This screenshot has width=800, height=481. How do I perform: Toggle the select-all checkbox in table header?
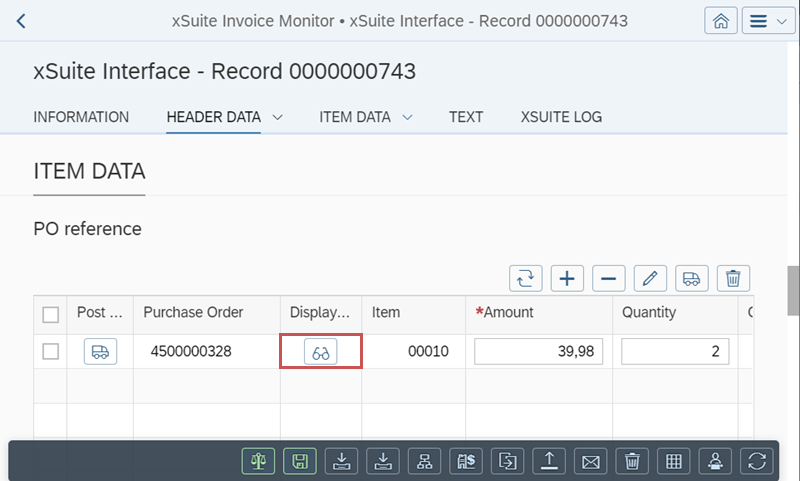pos(50,315)
